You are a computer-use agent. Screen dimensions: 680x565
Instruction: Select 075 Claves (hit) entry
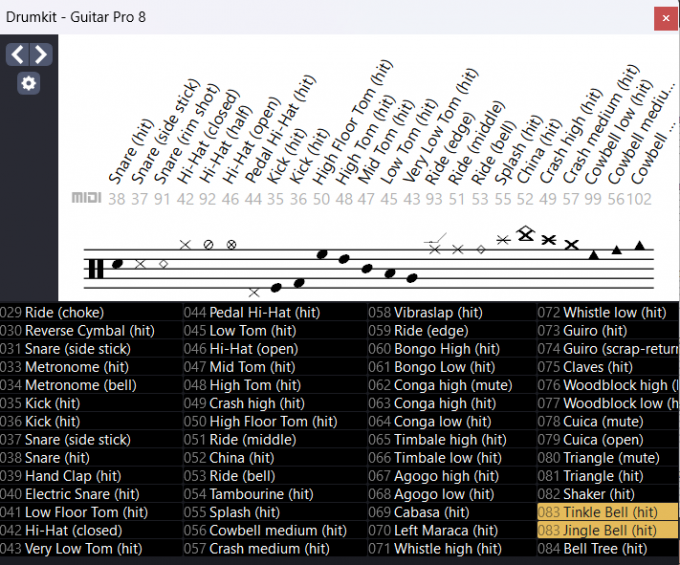click(596, 367)
